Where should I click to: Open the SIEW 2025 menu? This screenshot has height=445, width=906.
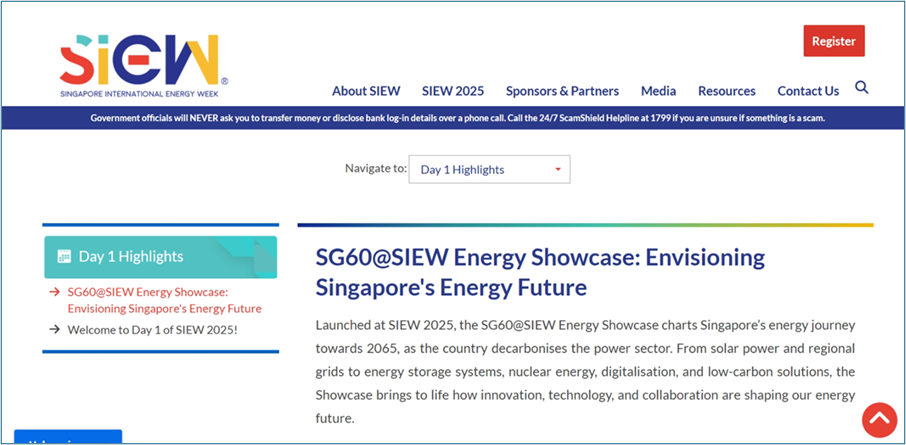(452, 91)
